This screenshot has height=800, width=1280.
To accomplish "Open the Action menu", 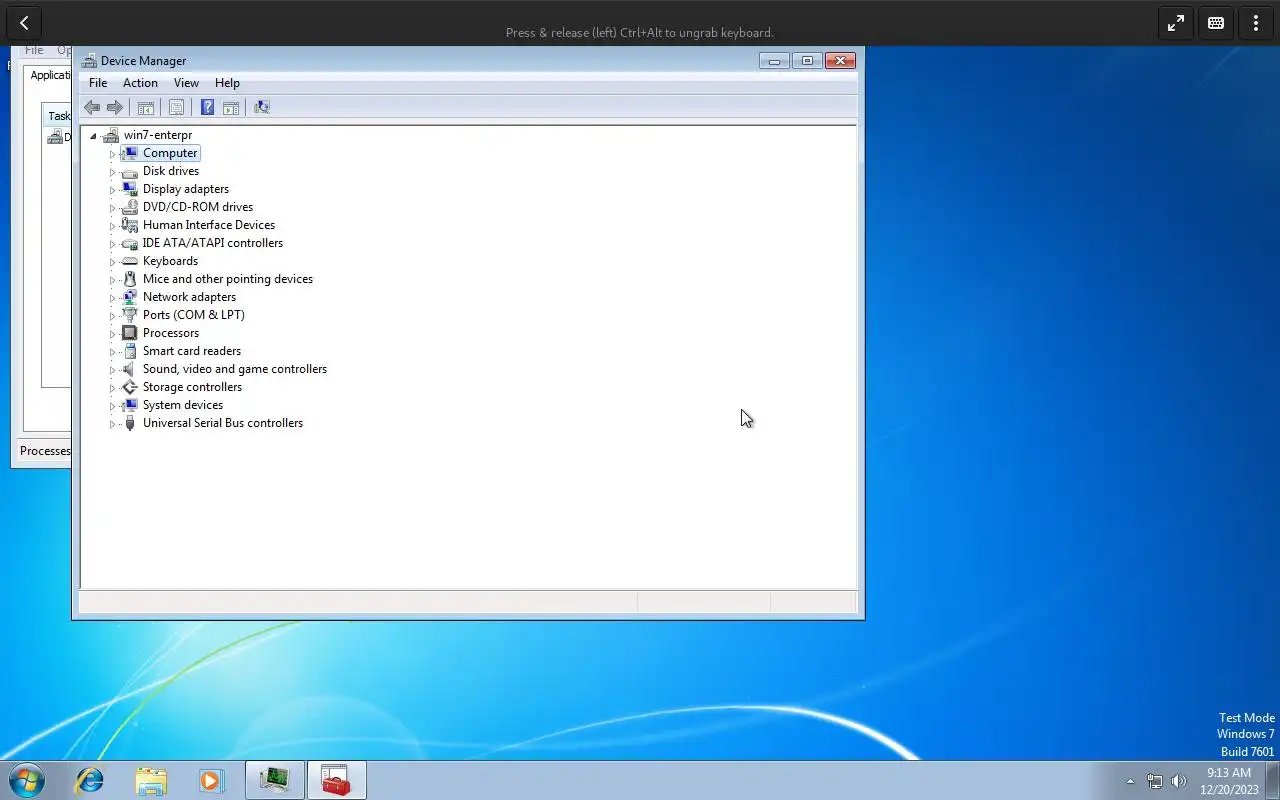I will pos(140,83).
